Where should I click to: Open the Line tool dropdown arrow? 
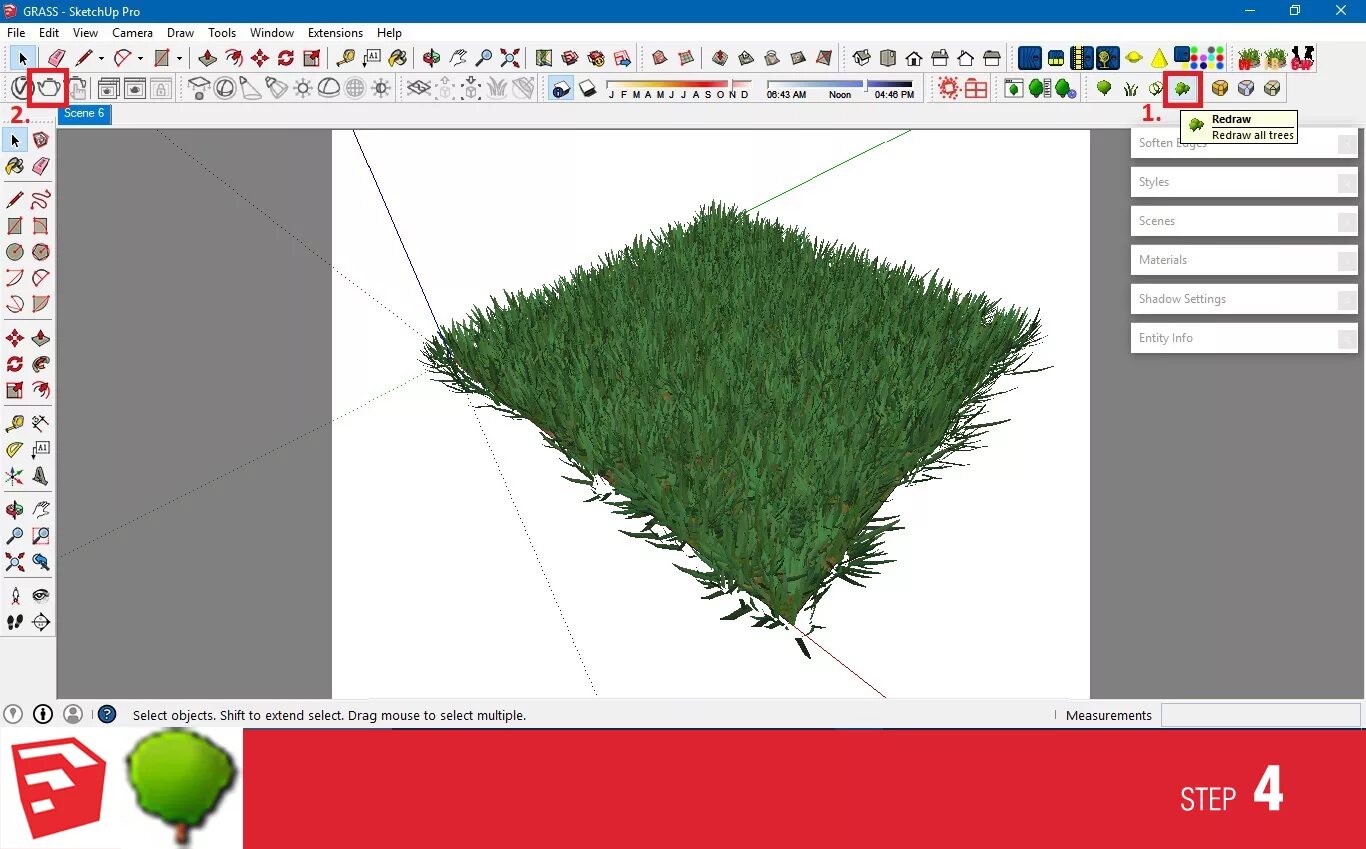click(101, 58)
